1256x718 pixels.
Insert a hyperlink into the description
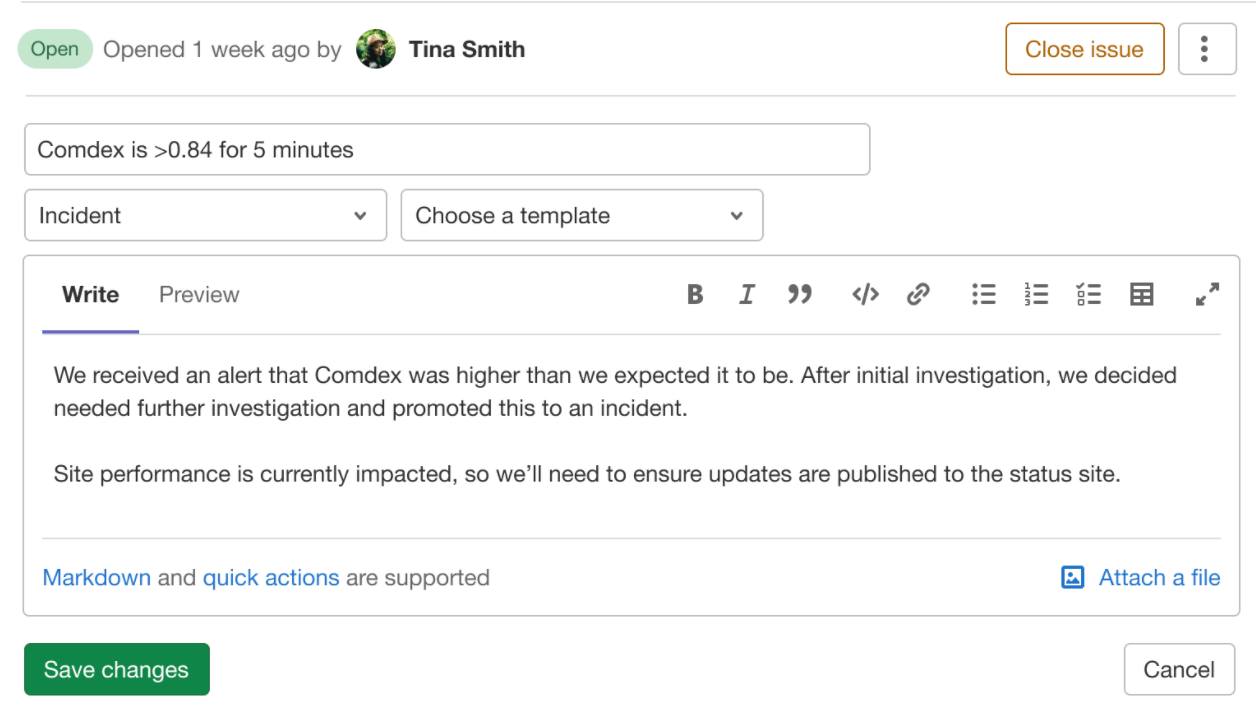click(x=917, y=294)
